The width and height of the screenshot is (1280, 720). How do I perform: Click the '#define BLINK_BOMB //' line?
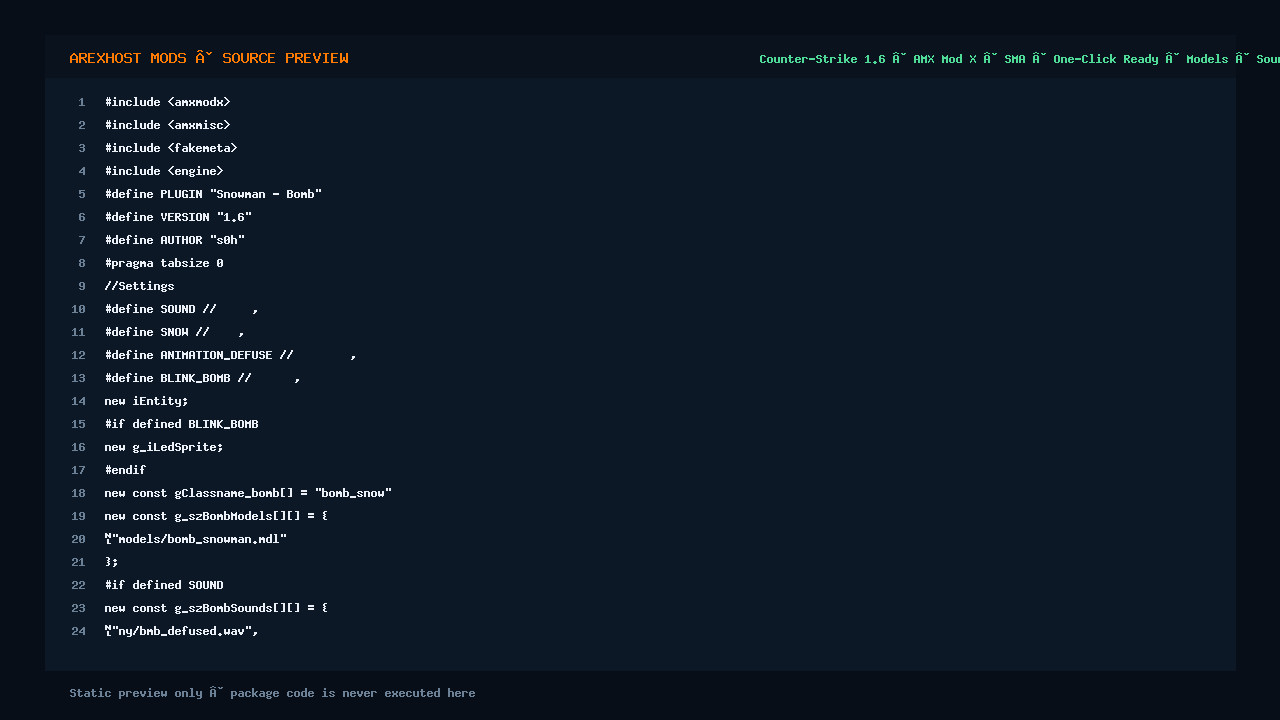pos(202,378)
